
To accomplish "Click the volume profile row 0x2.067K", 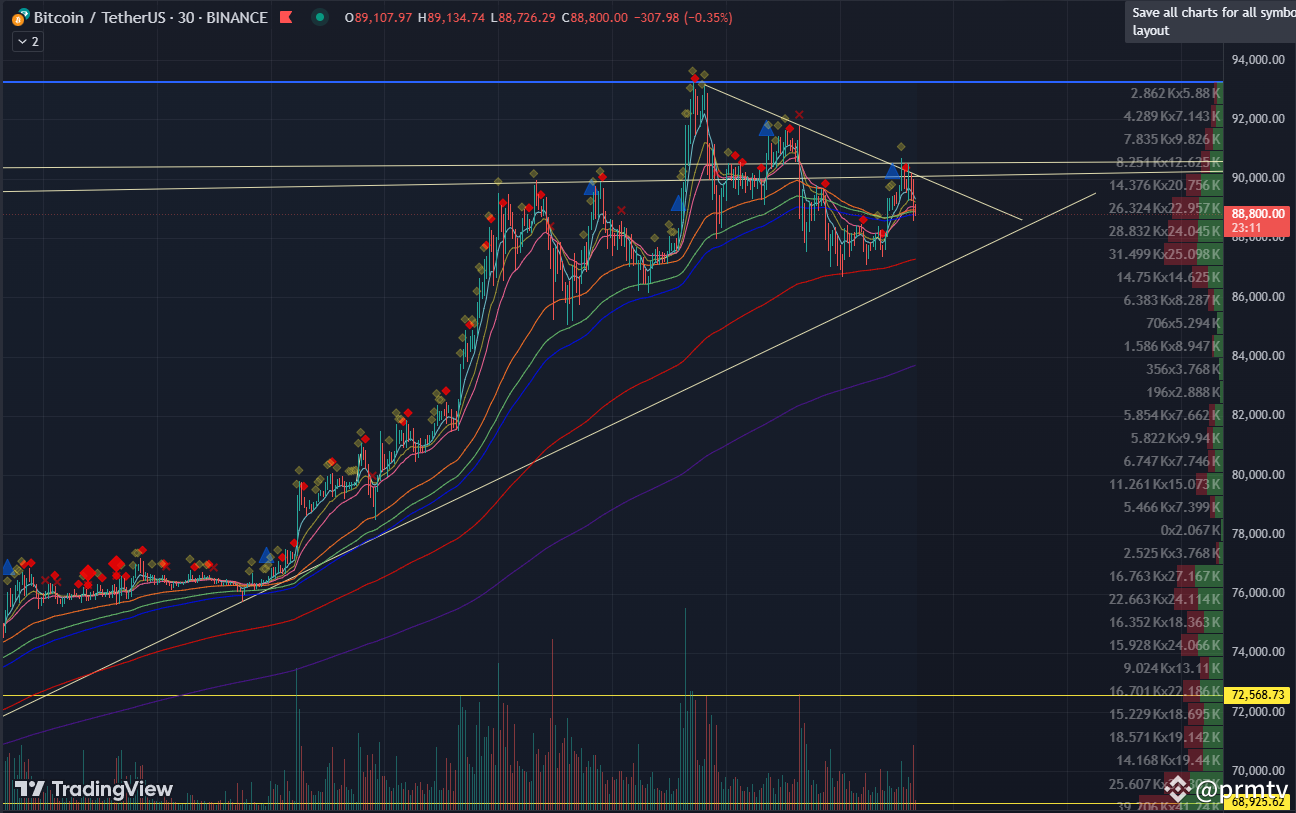I will coord(1190,530).
